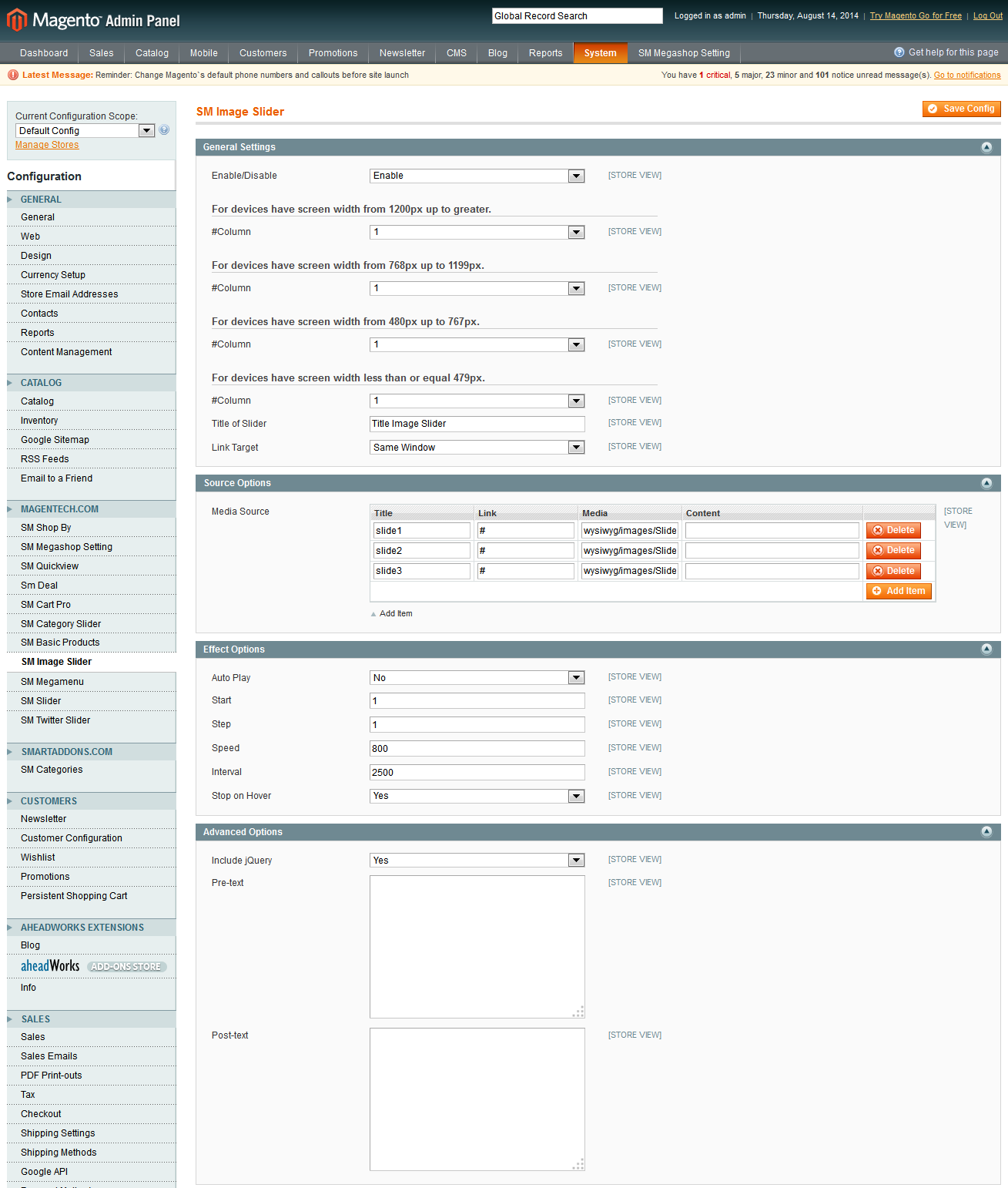1008x1188 pixels.
Task: Open the Link Target dropdown
Action: 477,448
